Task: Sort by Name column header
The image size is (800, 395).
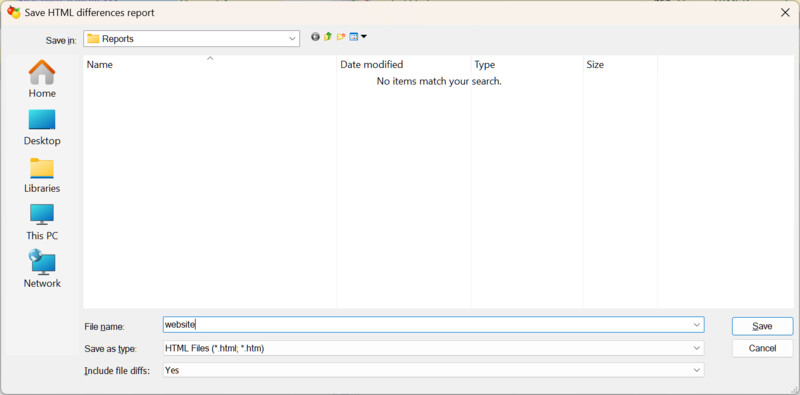Action: pos(210,65)
